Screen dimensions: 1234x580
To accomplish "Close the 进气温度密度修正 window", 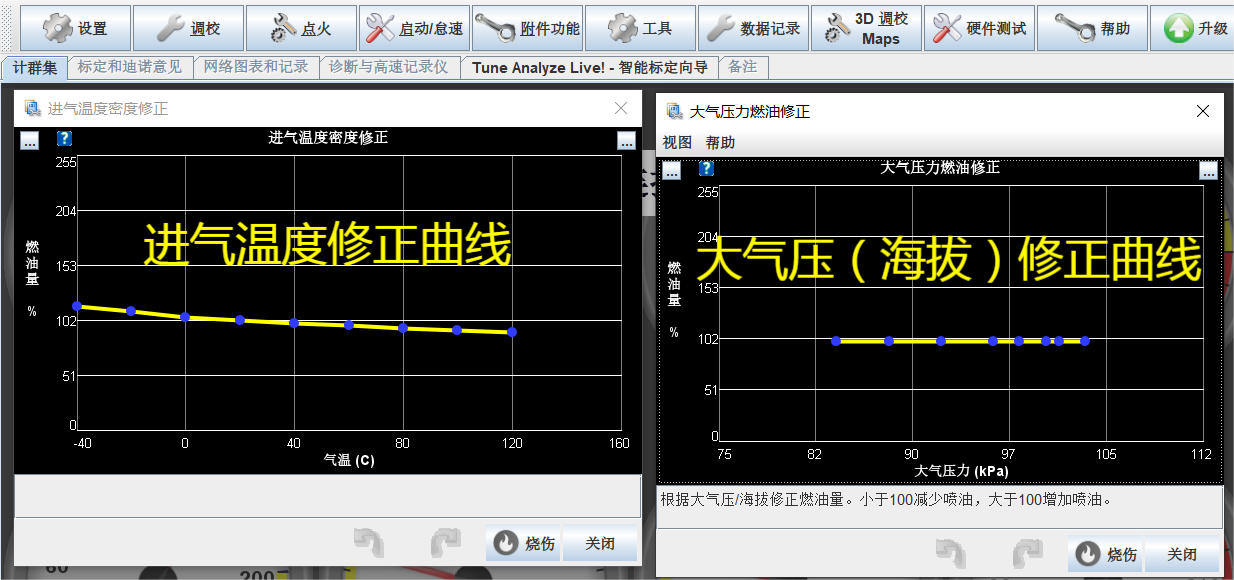I will point(621,108).
